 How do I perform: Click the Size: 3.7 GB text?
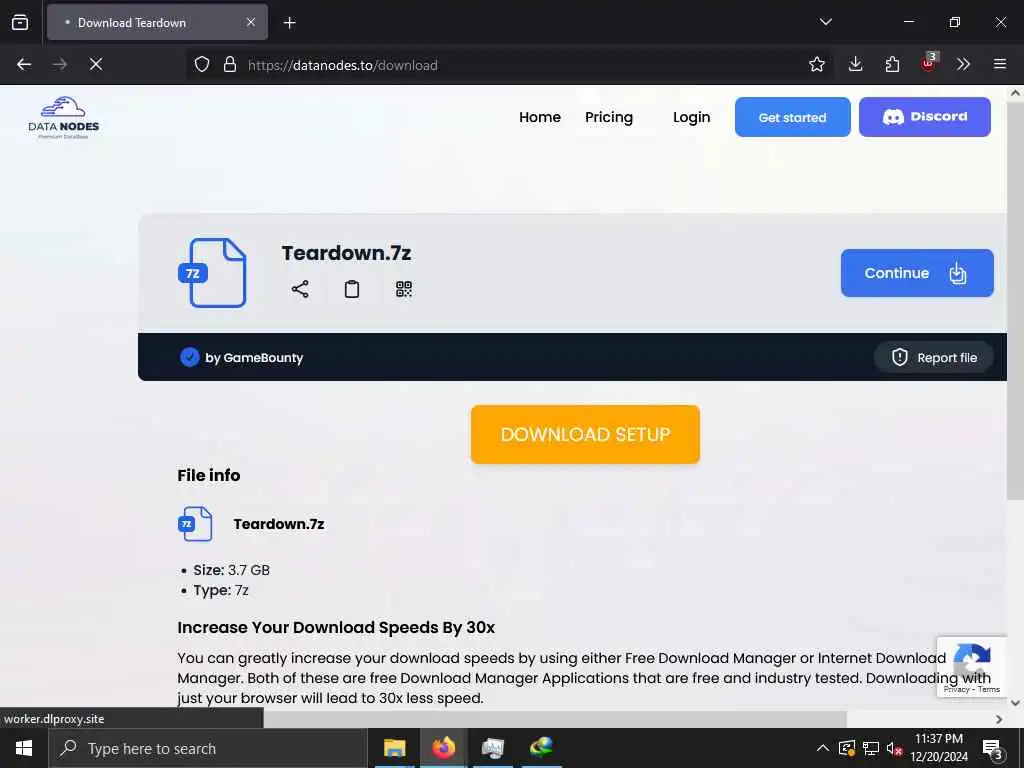click(x=231, y=569)
